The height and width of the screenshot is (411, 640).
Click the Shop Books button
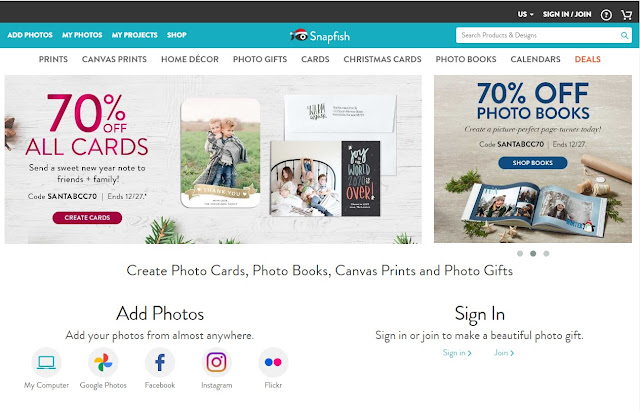click(x=533, y=163)
